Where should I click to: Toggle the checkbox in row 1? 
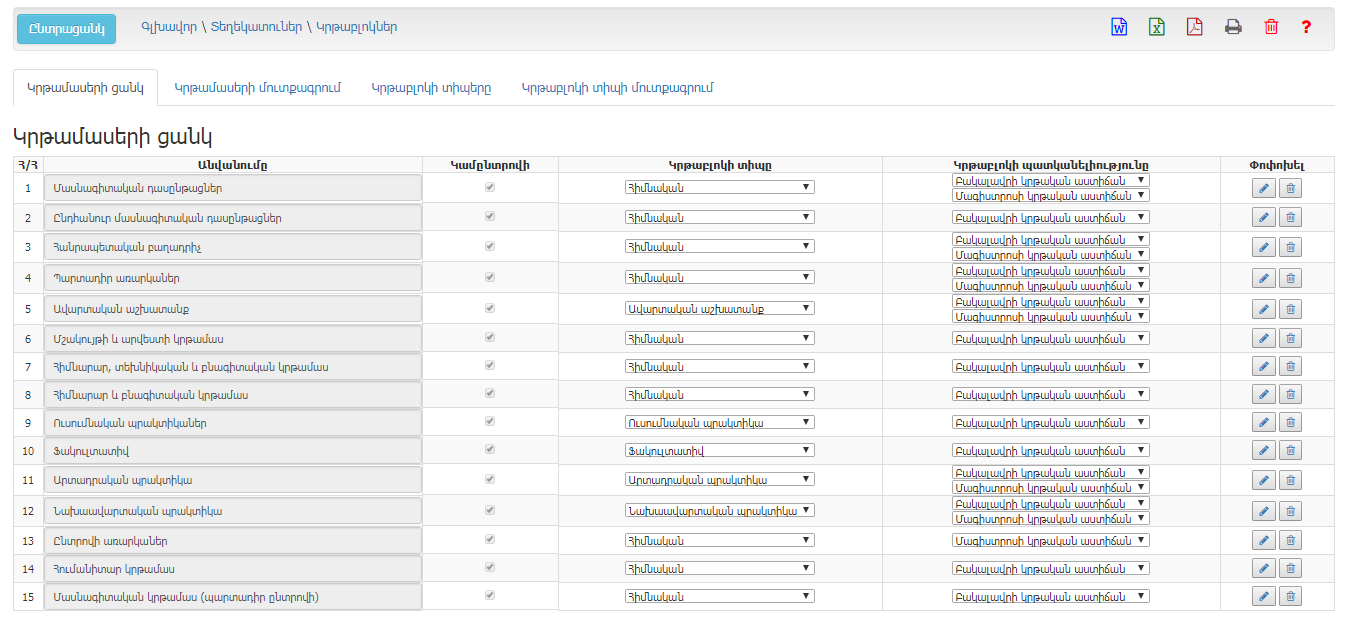(490, 187)
